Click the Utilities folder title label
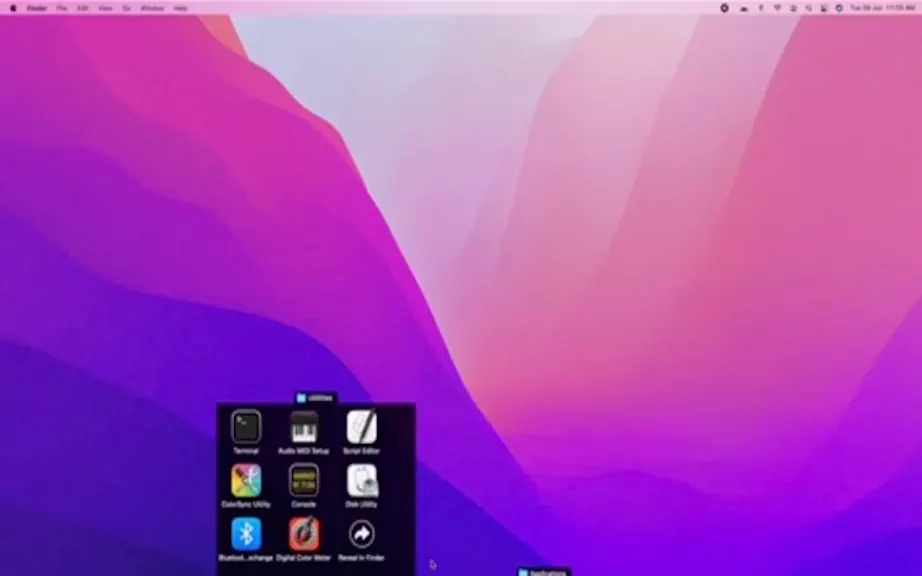 316,398
